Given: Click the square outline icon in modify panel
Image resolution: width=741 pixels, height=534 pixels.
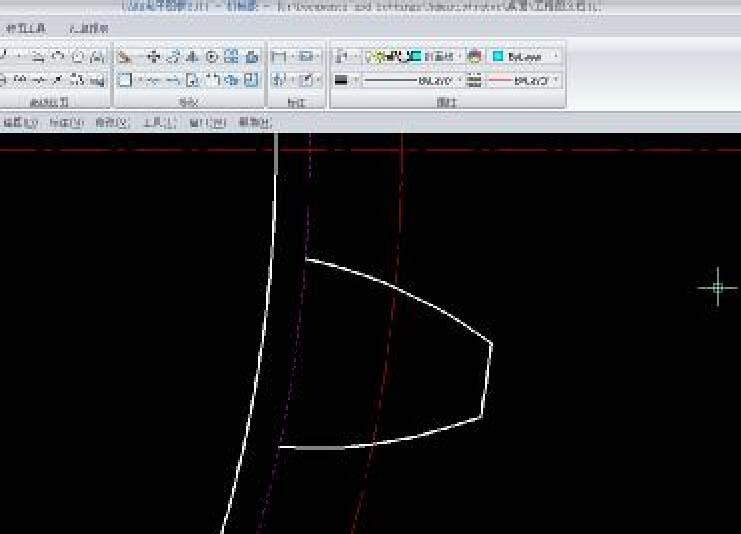Looking at the screenshot, I should click(124, 80).
